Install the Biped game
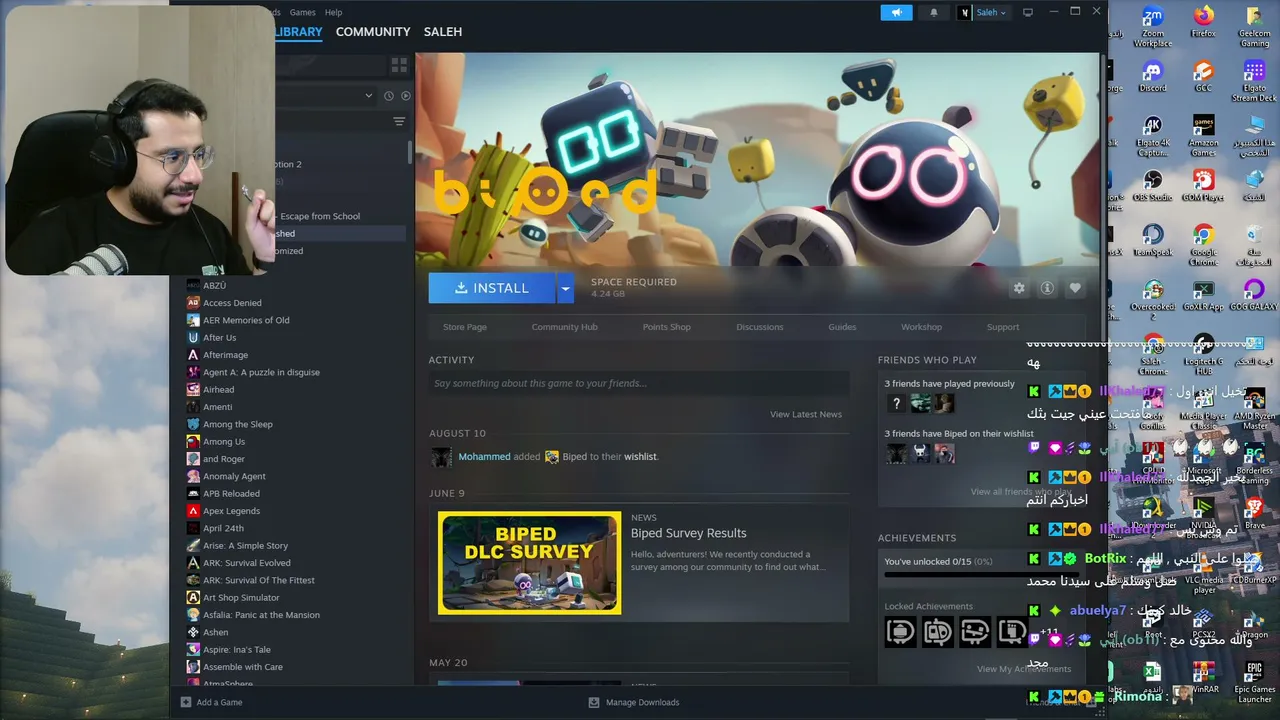Viewport: 1280px width, 720px height. click(492, 288)
